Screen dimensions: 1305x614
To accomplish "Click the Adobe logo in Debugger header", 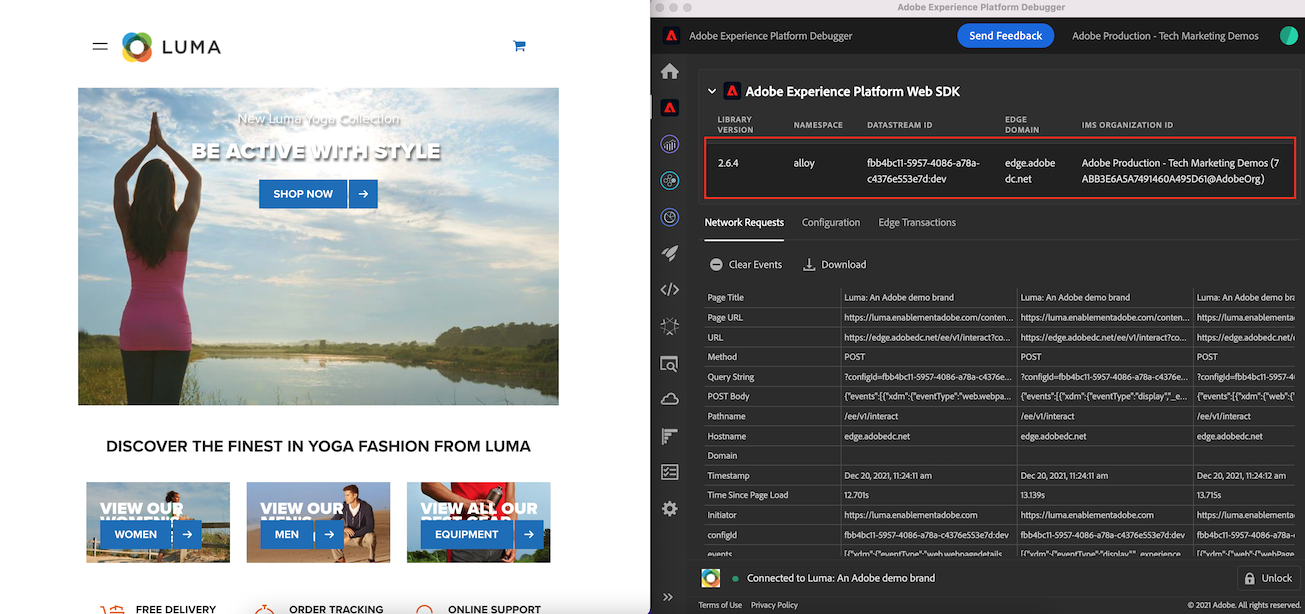I will click(670, 36).
